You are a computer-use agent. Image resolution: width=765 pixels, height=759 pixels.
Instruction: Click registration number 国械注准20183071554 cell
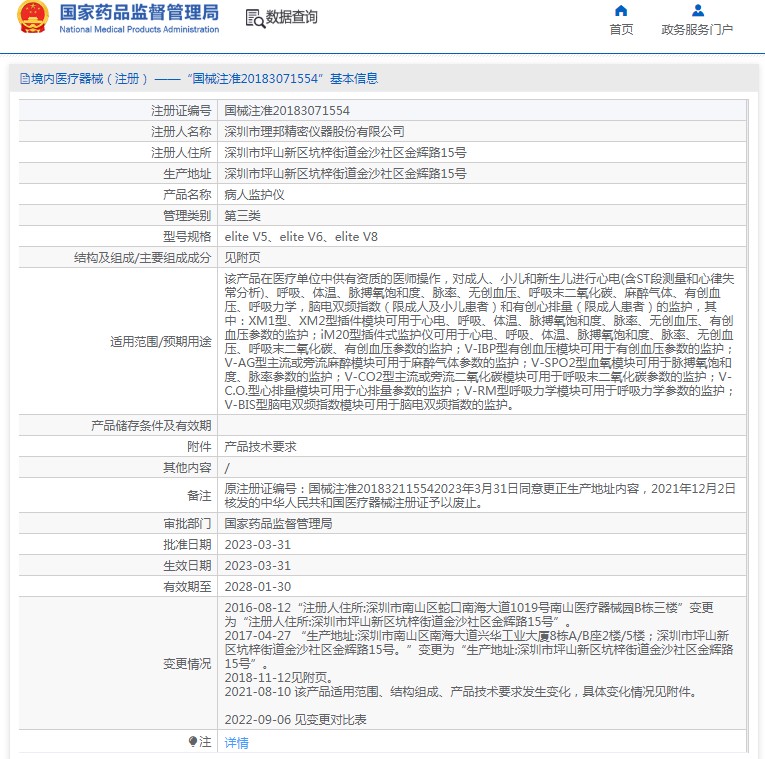pos(287,110)
